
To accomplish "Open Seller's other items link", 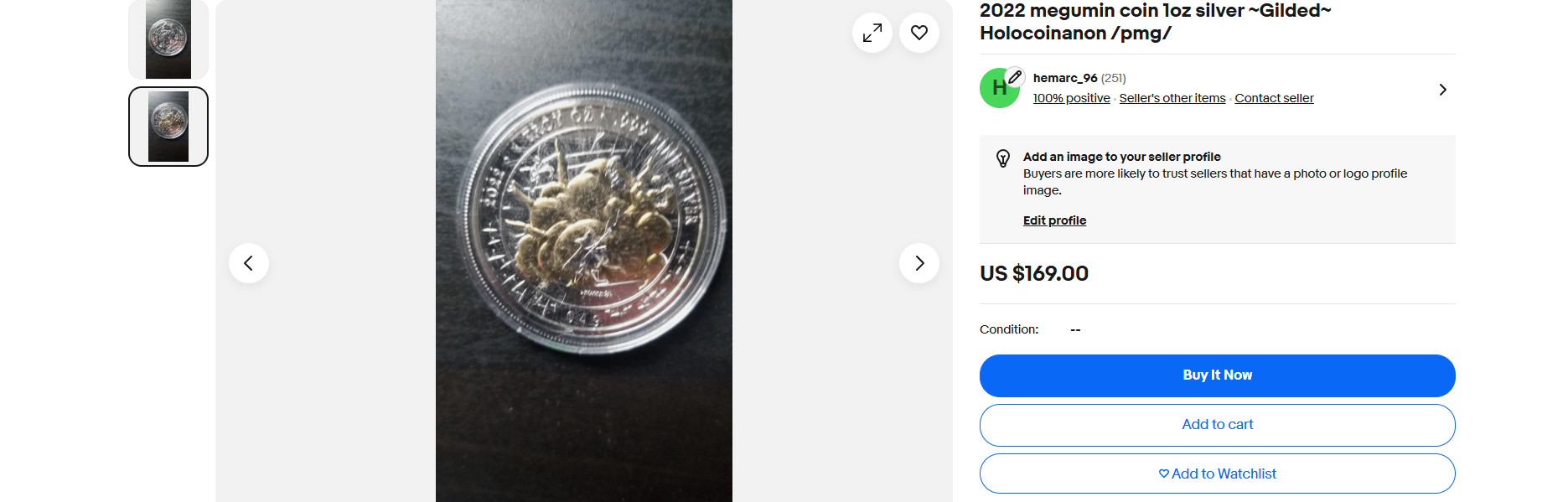I will click(x=1172, y=98).
